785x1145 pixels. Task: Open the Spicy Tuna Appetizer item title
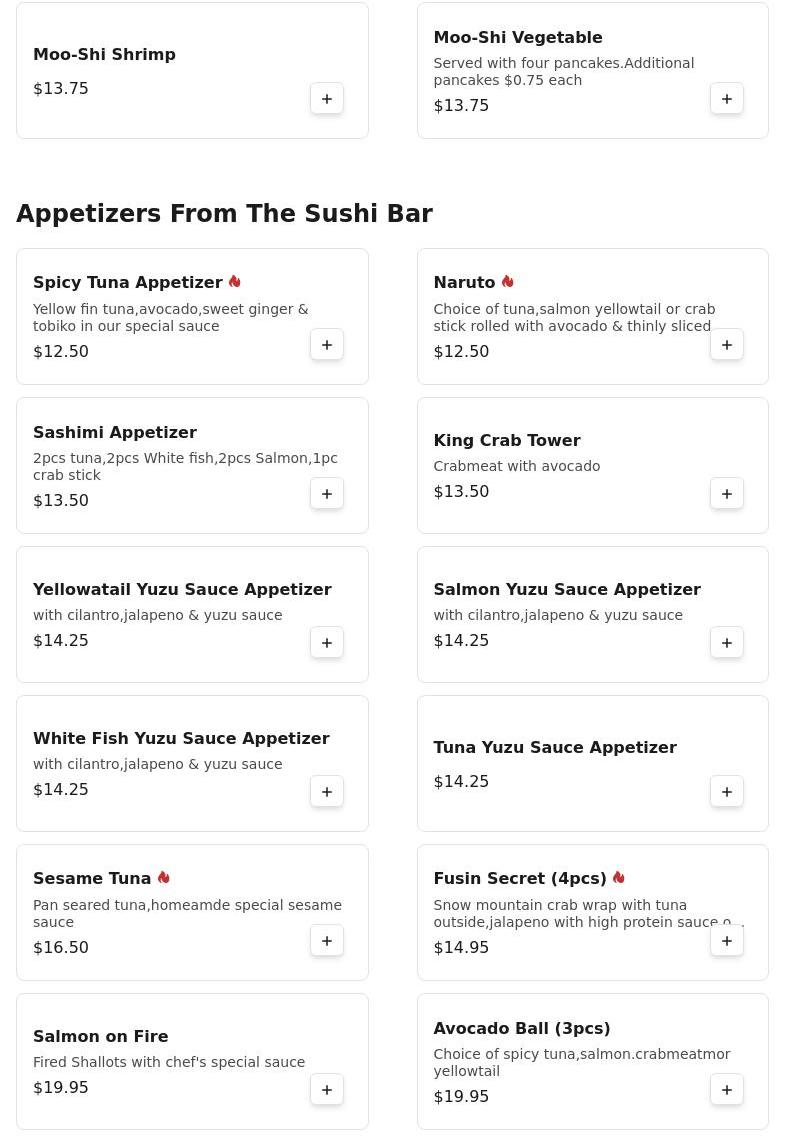pos(128,283)
